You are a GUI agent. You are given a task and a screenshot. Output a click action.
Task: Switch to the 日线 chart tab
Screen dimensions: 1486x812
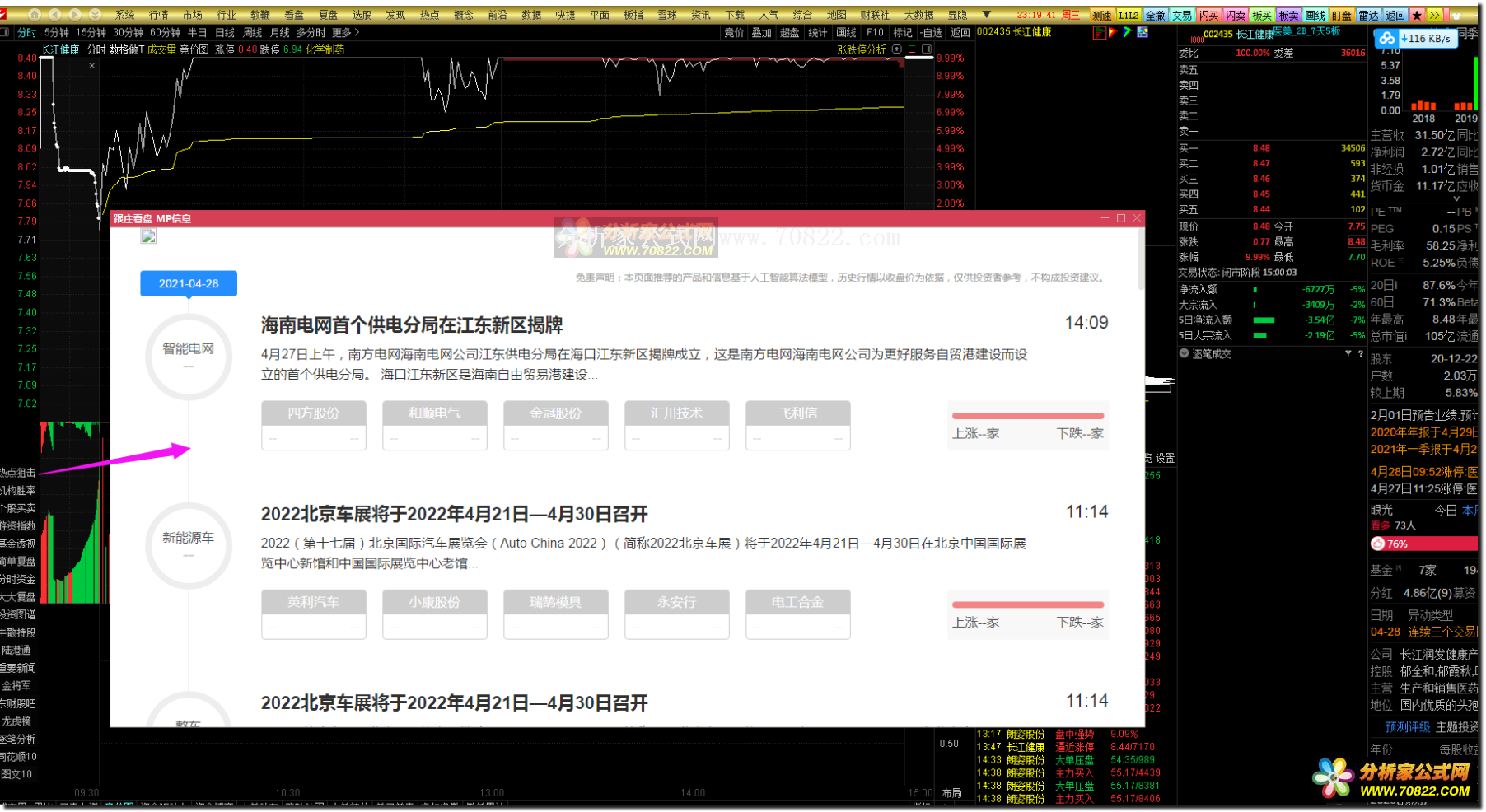pyautogui.click(x=225, y=32)
